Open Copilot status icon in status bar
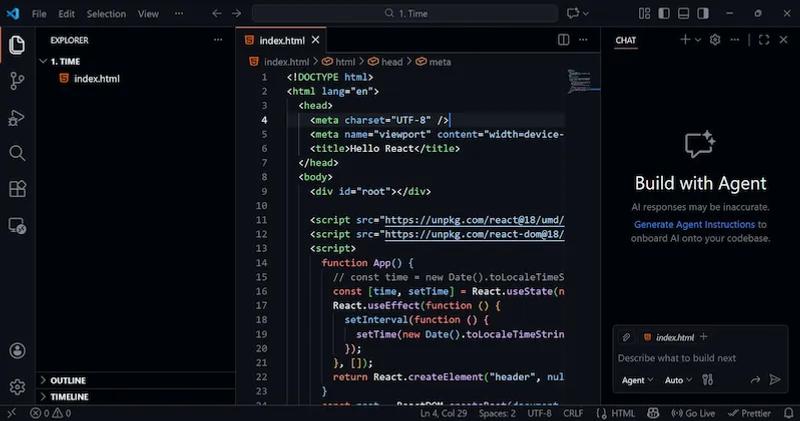Screen dimensions: 800x421 [x=653, y=413]
